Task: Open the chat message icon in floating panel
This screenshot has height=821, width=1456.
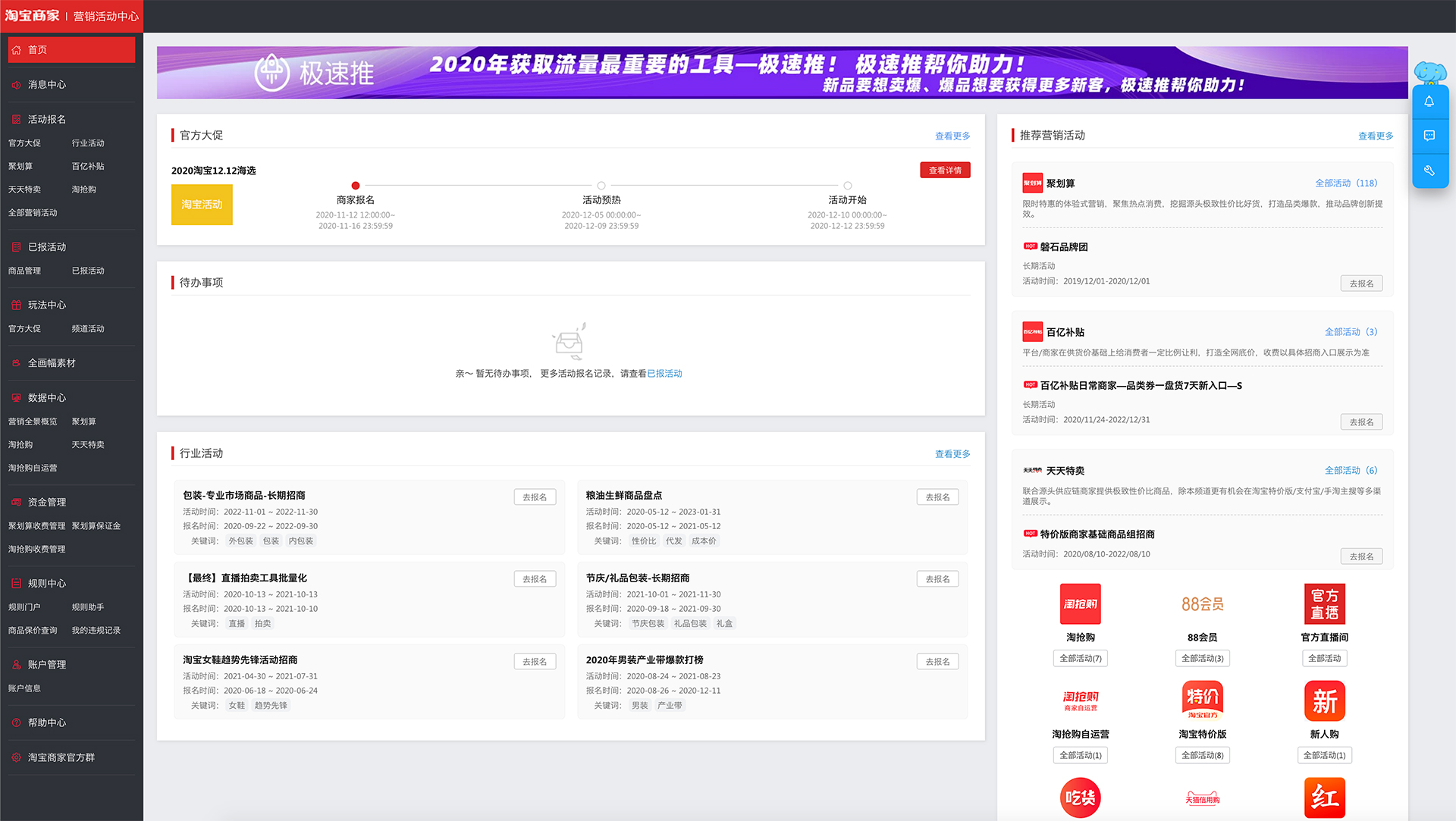Action: (1429, 136)
